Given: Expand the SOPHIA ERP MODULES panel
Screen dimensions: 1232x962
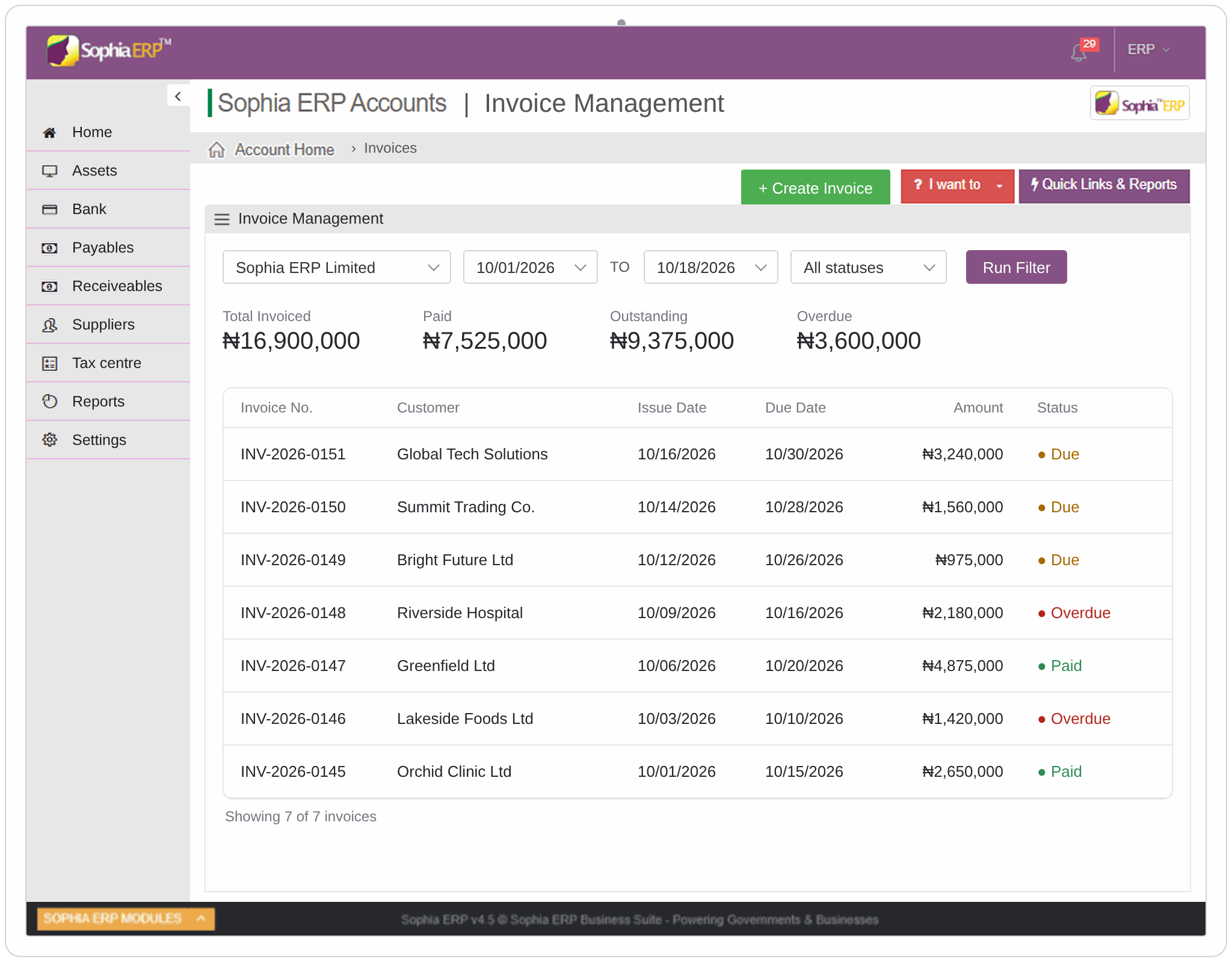Looking at the screenshot, I should click(x=126, y=919).
